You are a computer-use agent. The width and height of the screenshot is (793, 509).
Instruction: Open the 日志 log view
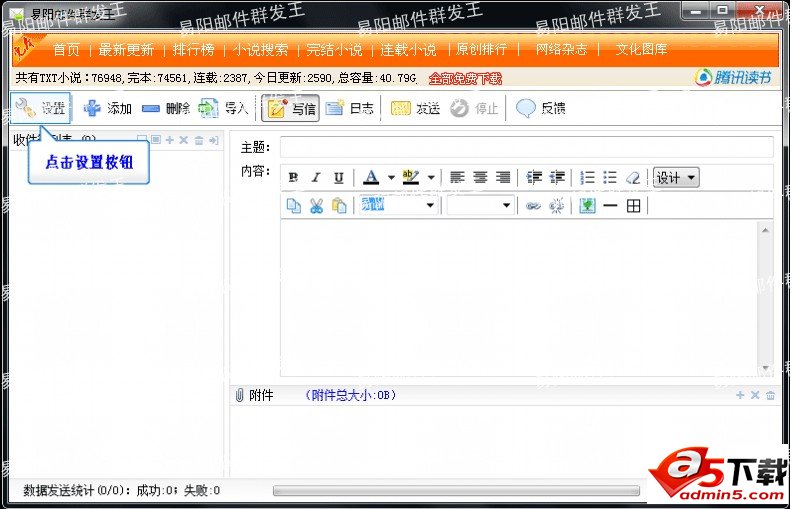click(349, 108)
